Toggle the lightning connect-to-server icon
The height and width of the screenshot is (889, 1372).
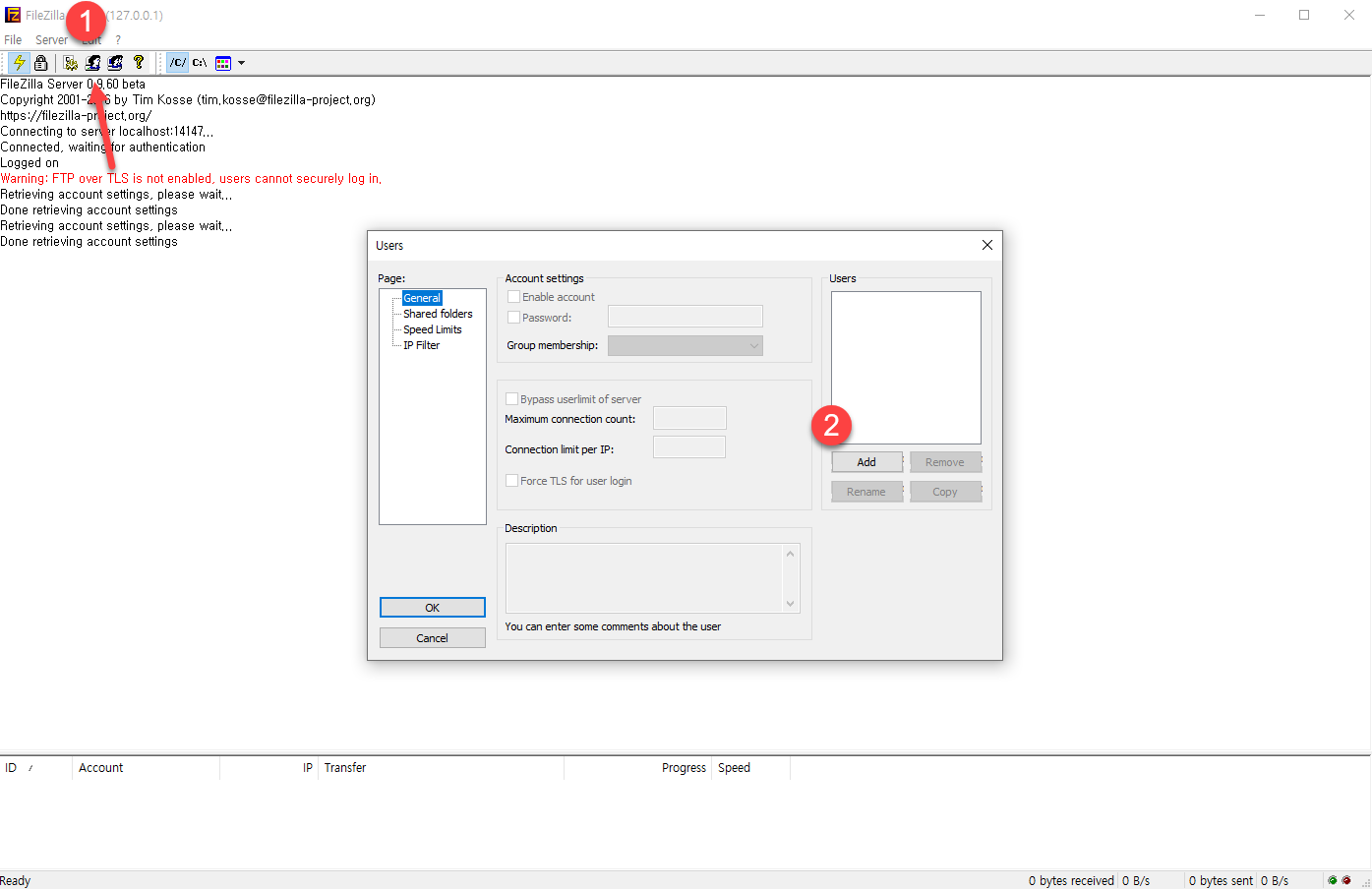[19, 62]
